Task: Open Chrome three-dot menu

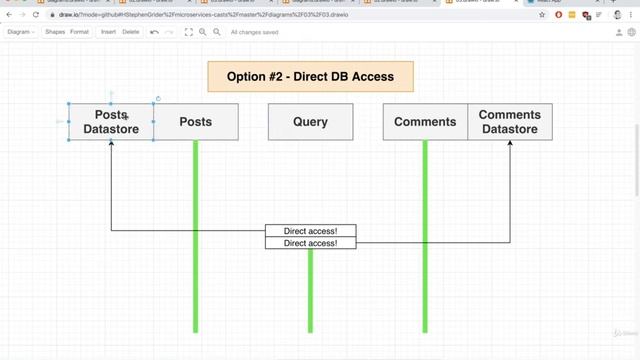Action: point(631,15)
